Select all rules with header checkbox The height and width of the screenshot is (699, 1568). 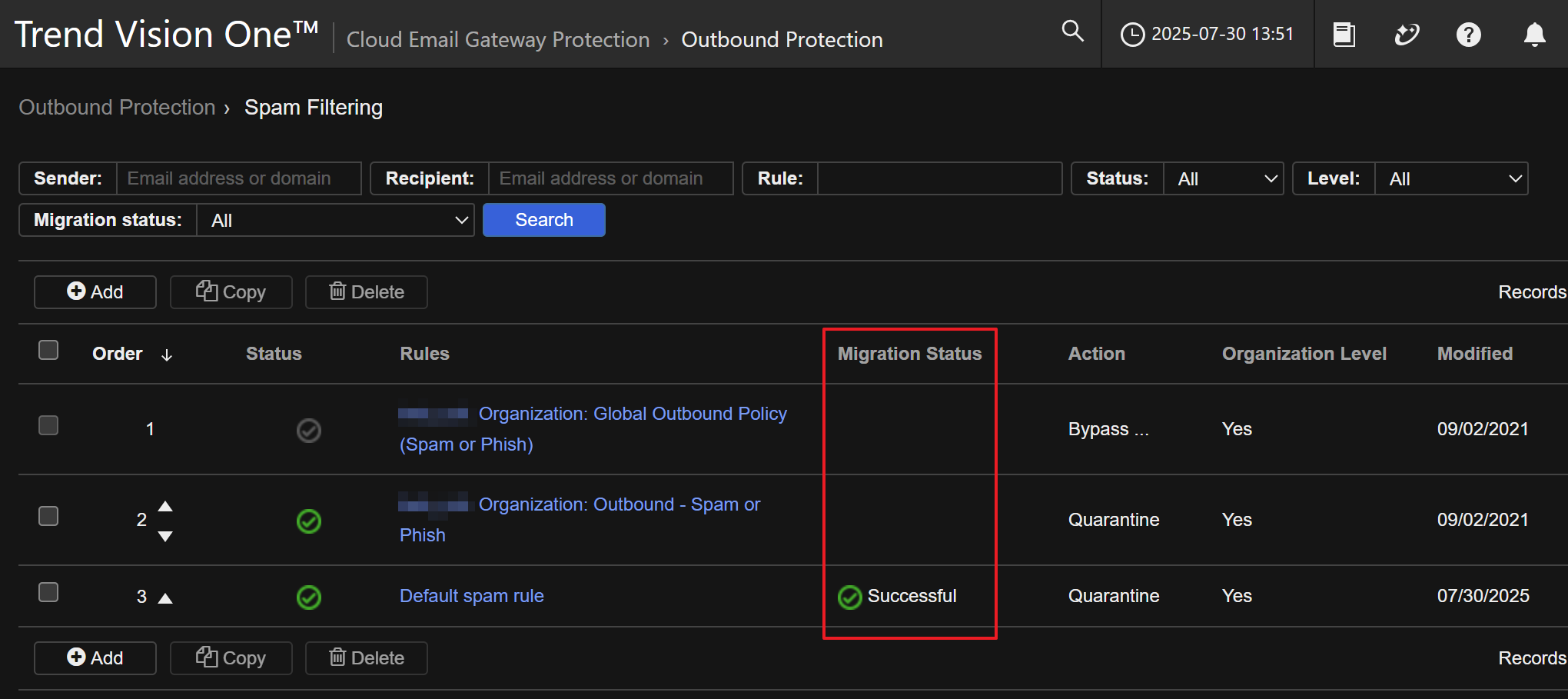click(48, 351)
